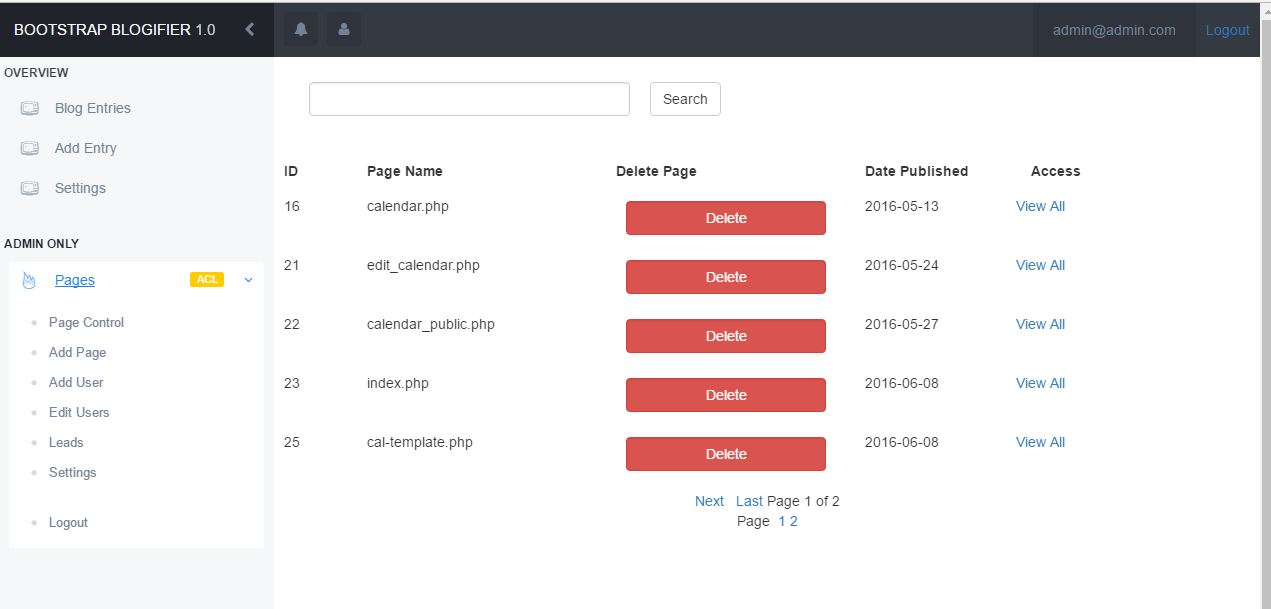
Task: Open View All for calendar.php
Action: pyautogui.click(x=1040, y=206)
